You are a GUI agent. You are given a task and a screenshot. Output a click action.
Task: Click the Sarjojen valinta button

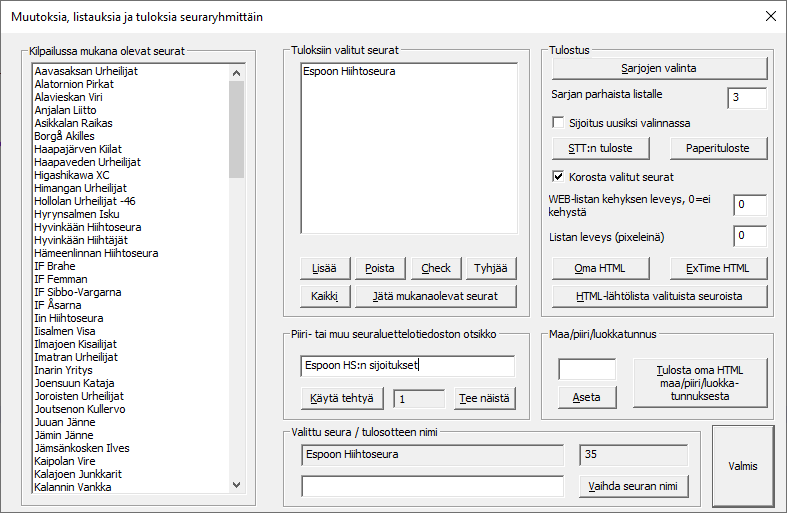coord(659,68)
